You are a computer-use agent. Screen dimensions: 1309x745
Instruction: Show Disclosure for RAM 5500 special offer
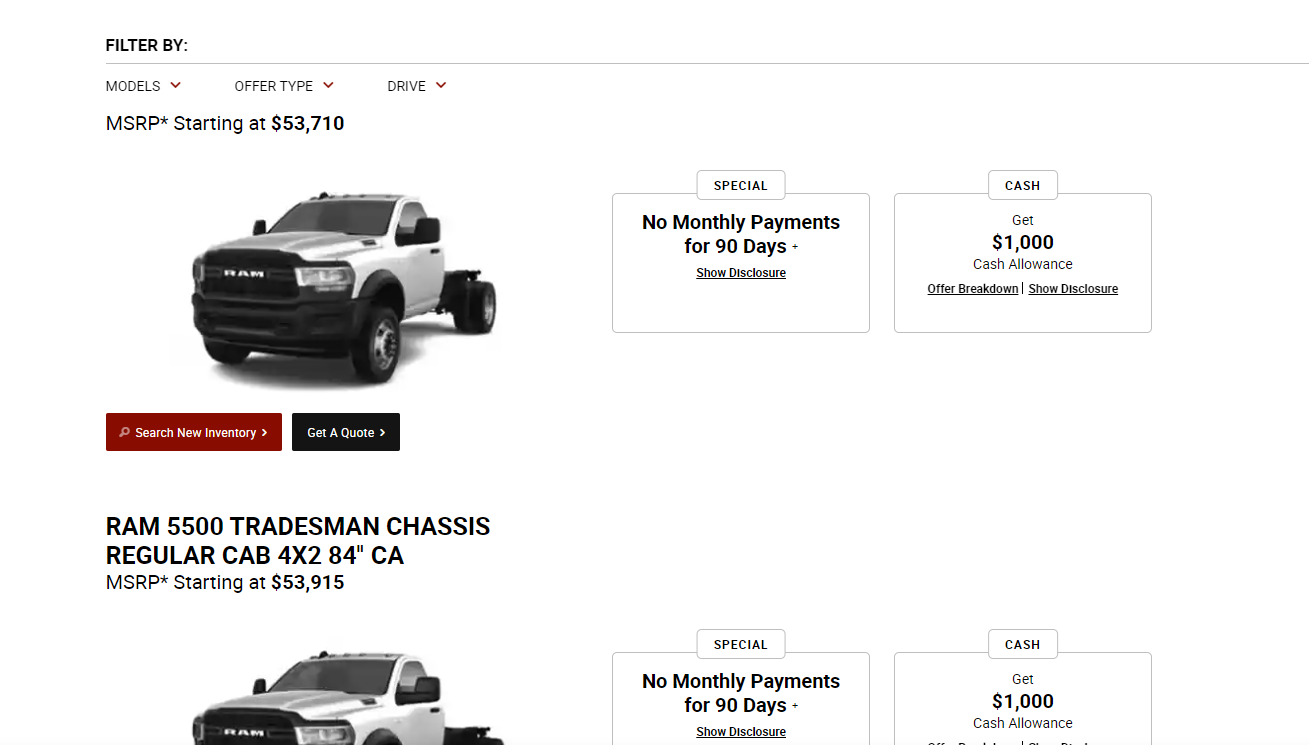pos(741,732)
